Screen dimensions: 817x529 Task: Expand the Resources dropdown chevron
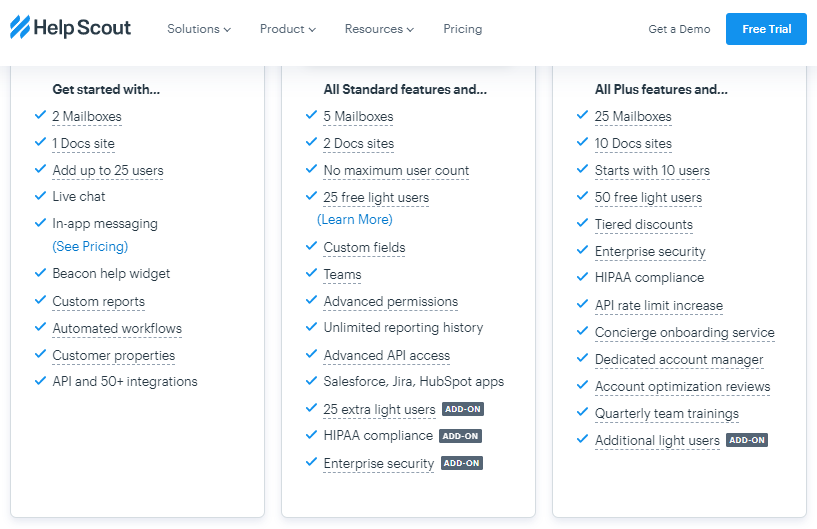(x=411, y=30)
